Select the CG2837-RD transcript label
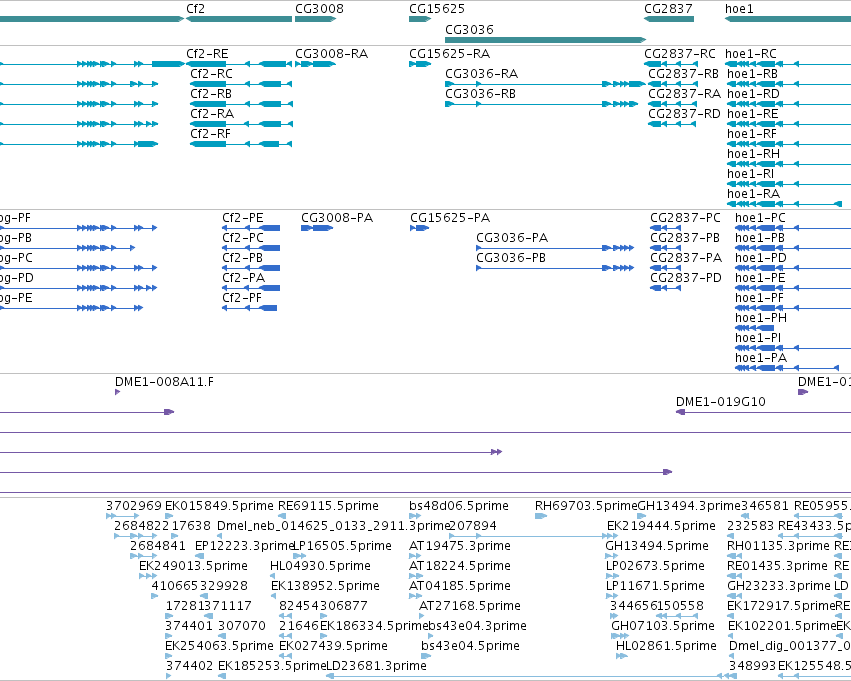The height and width of the screenshot is (681, 851). pos(684,114)
